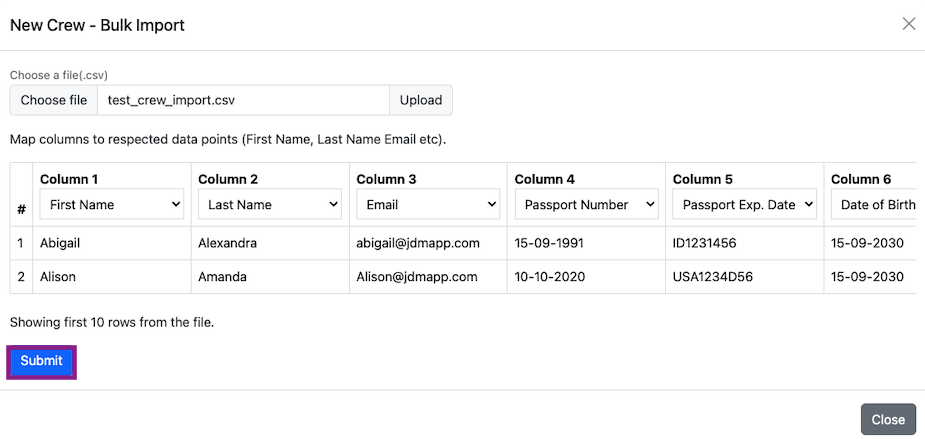This screenshot has height=439, width=925.
Task: Open the Column 3 Email mapping dropdown
Action: tap(428, 205)
